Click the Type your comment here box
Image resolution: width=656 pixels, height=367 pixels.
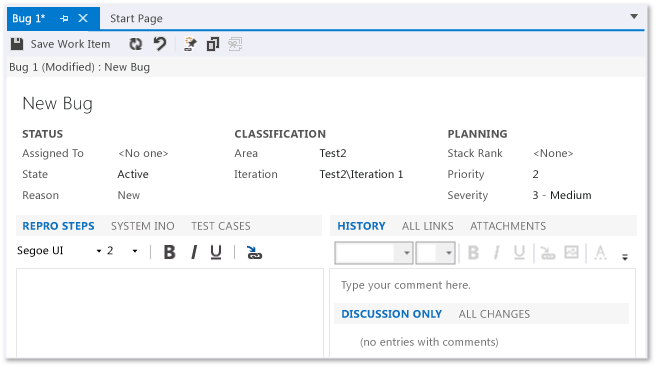coord(405,285)
